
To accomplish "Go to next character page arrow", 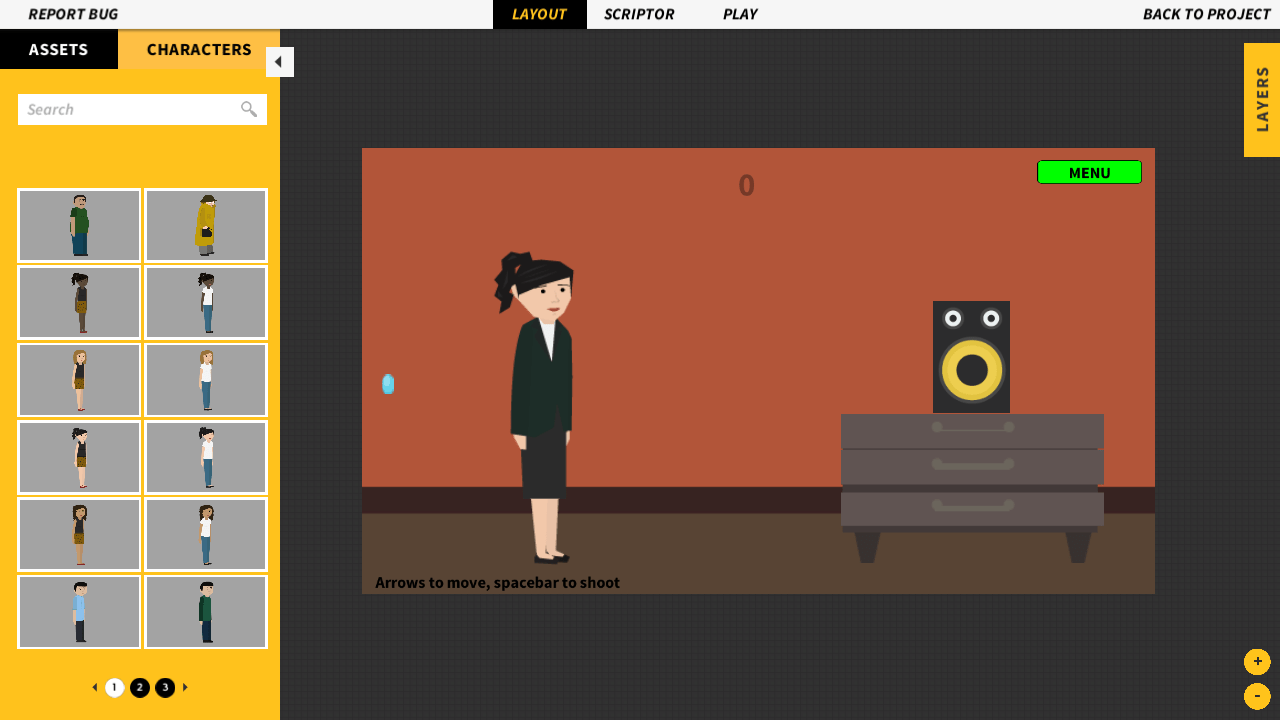I will tap(185, 687).
